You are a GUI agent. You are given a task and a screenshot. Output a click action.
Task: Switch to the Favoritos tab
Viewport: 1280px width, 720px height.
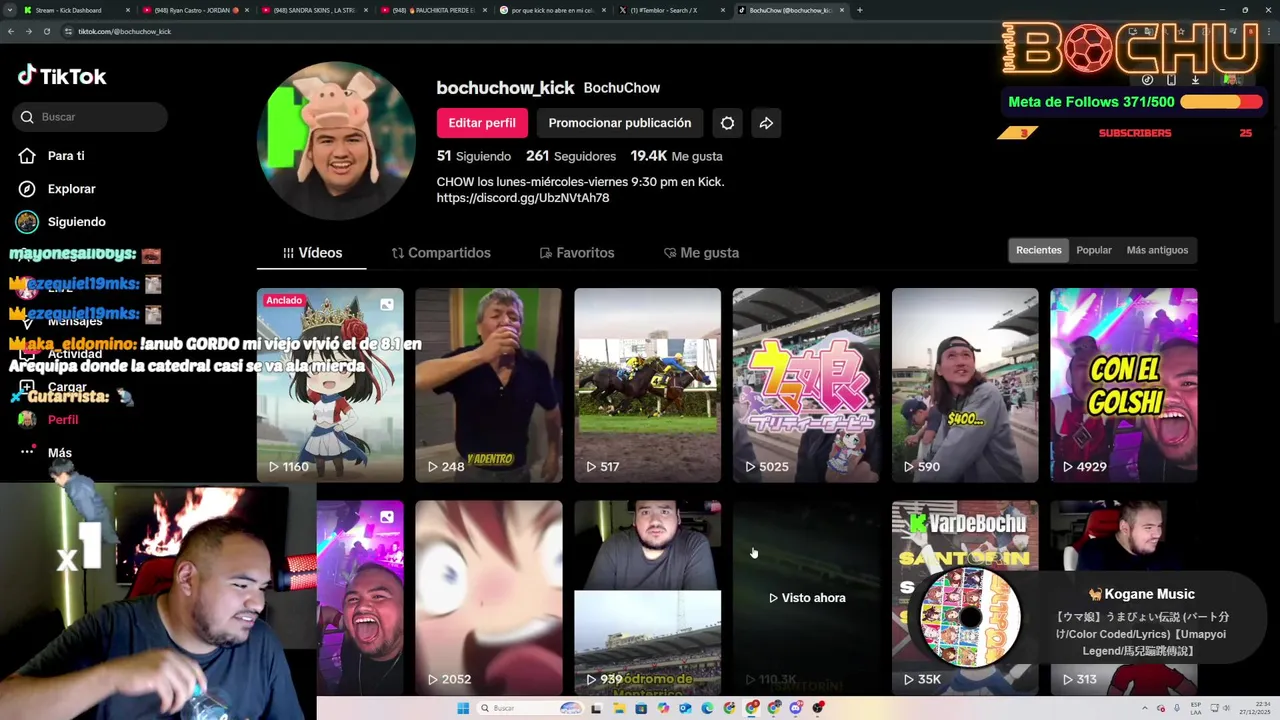[x=577, y=253]
